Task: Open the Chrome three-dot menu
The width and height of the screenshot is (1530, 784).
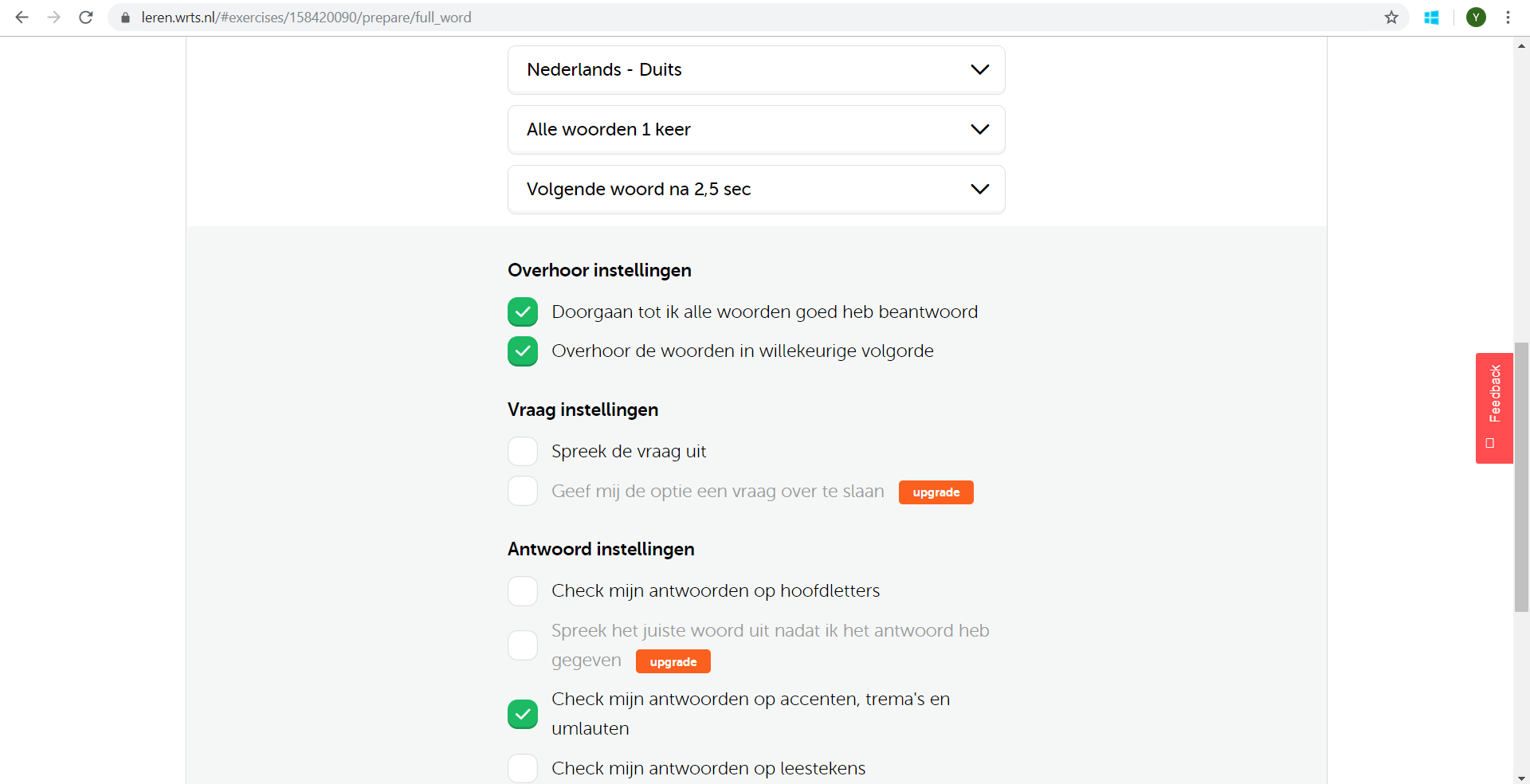Action: click(x=1508, y=18)
